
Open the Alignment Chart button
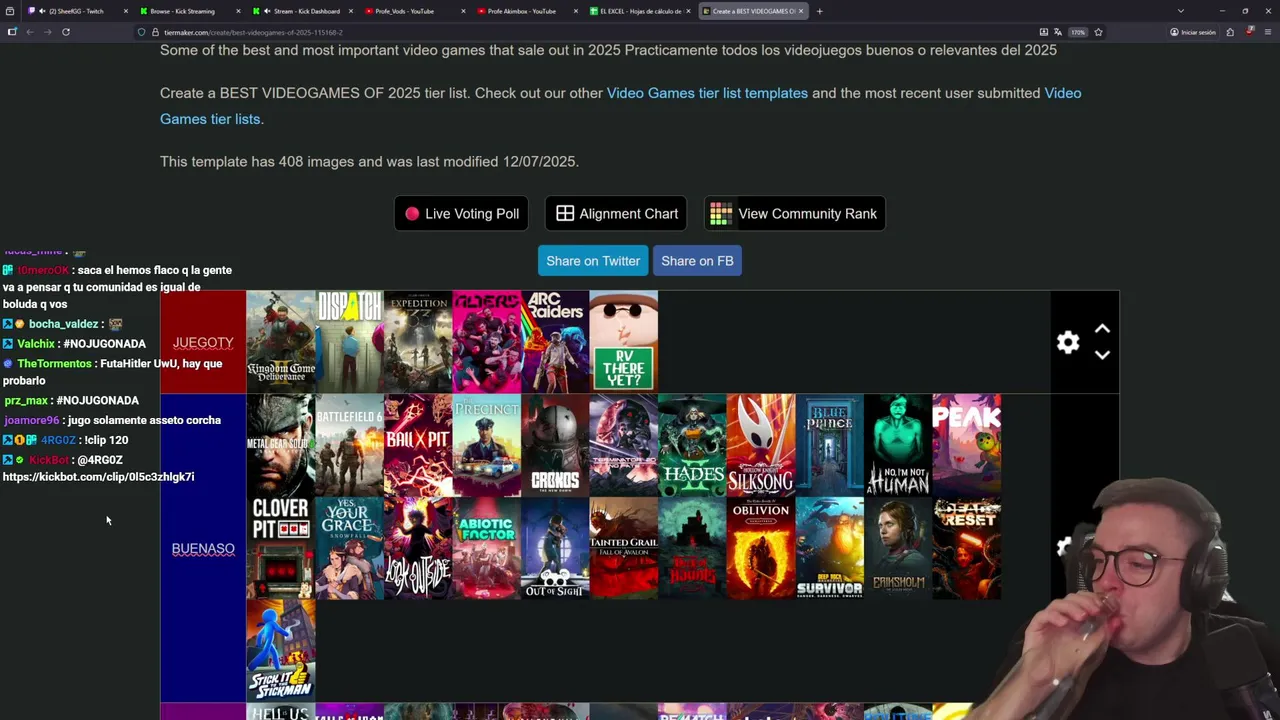pos(616,213)
